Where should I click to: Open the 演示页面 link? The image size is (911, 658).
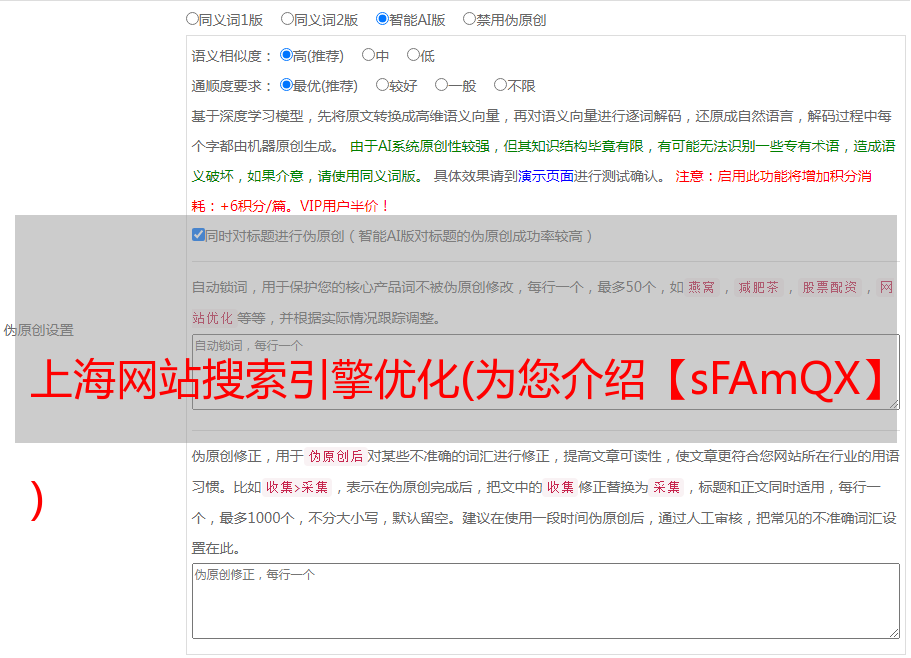coord(546,176)
